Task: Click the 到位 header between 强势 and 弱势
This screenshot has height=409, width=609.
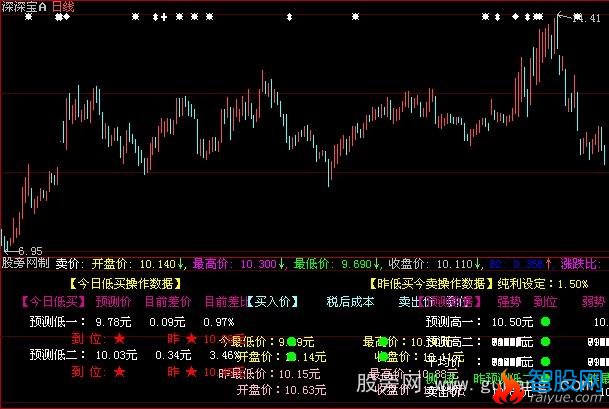Action: point(545,302)
